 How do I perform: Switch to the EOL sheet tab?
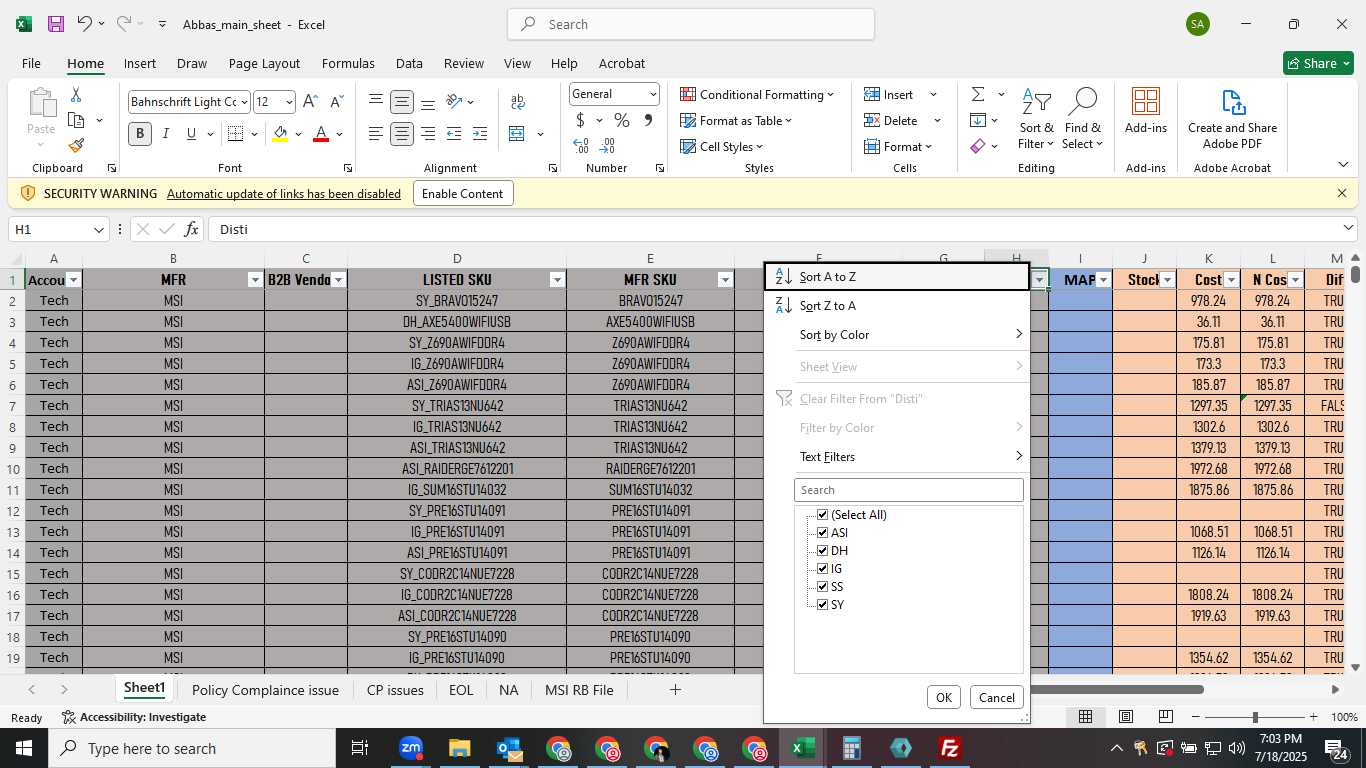tap(461, 690)
